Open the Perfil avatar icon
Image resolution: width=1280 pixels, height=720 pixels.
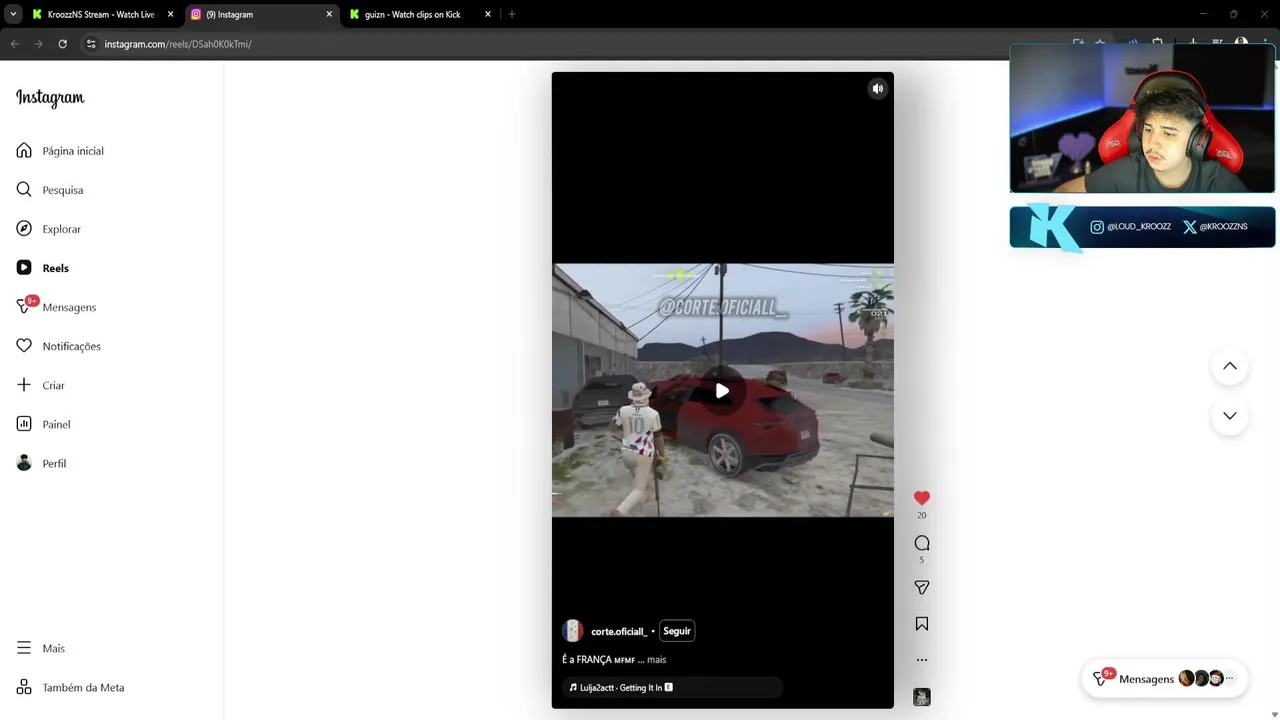24,463
